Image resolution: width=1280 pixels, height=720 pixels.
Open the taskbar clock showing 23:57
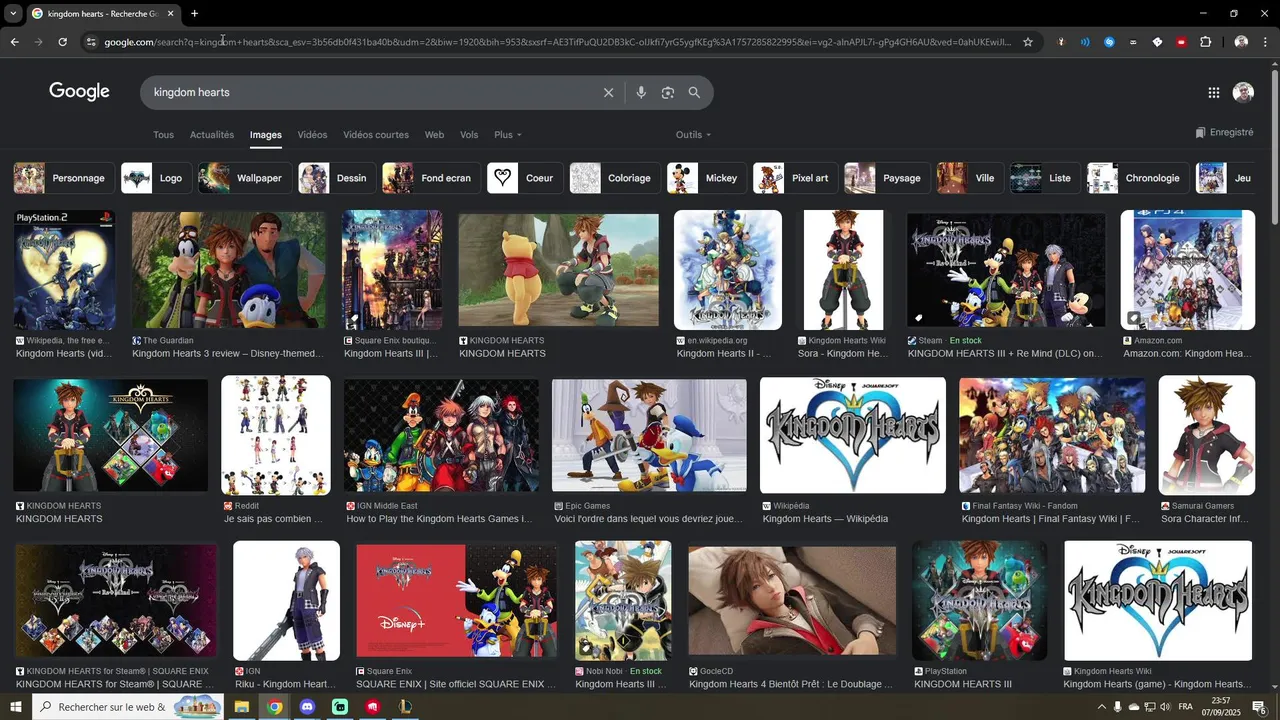[1222, 707]
